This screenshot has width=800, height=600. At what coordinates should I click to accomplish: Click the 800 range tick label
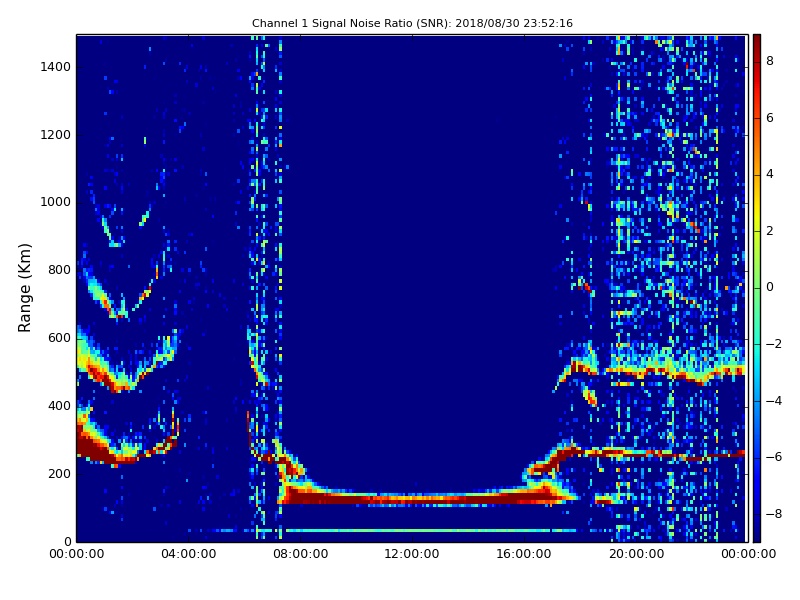click(x=59, y=270)
